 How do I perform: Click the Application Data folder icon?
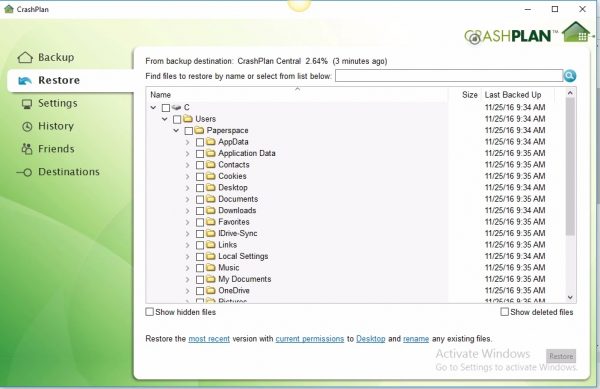[210, 153]
